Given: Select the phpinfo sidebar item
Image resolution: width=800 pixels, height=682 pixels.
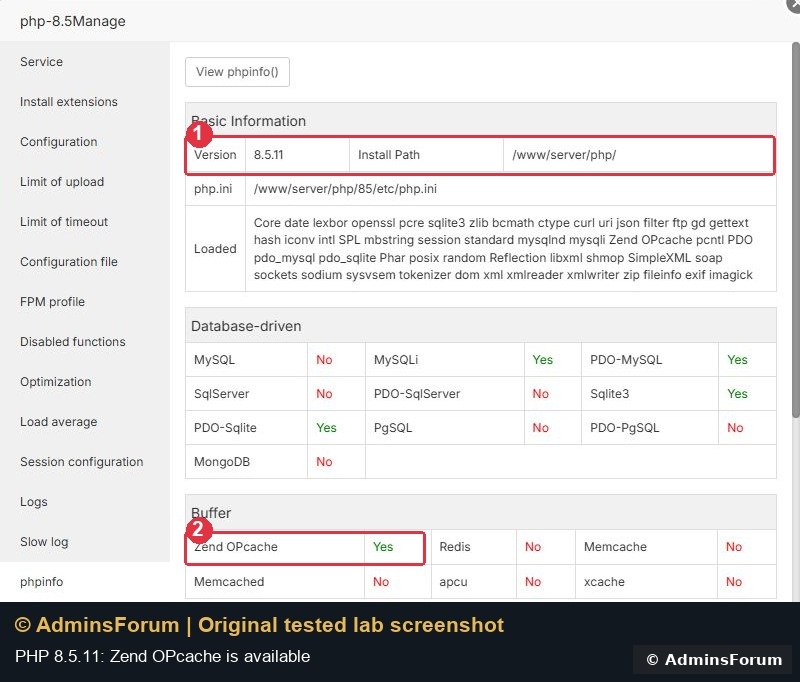Looking at the screenshot, I should click(x=42, y=582).
